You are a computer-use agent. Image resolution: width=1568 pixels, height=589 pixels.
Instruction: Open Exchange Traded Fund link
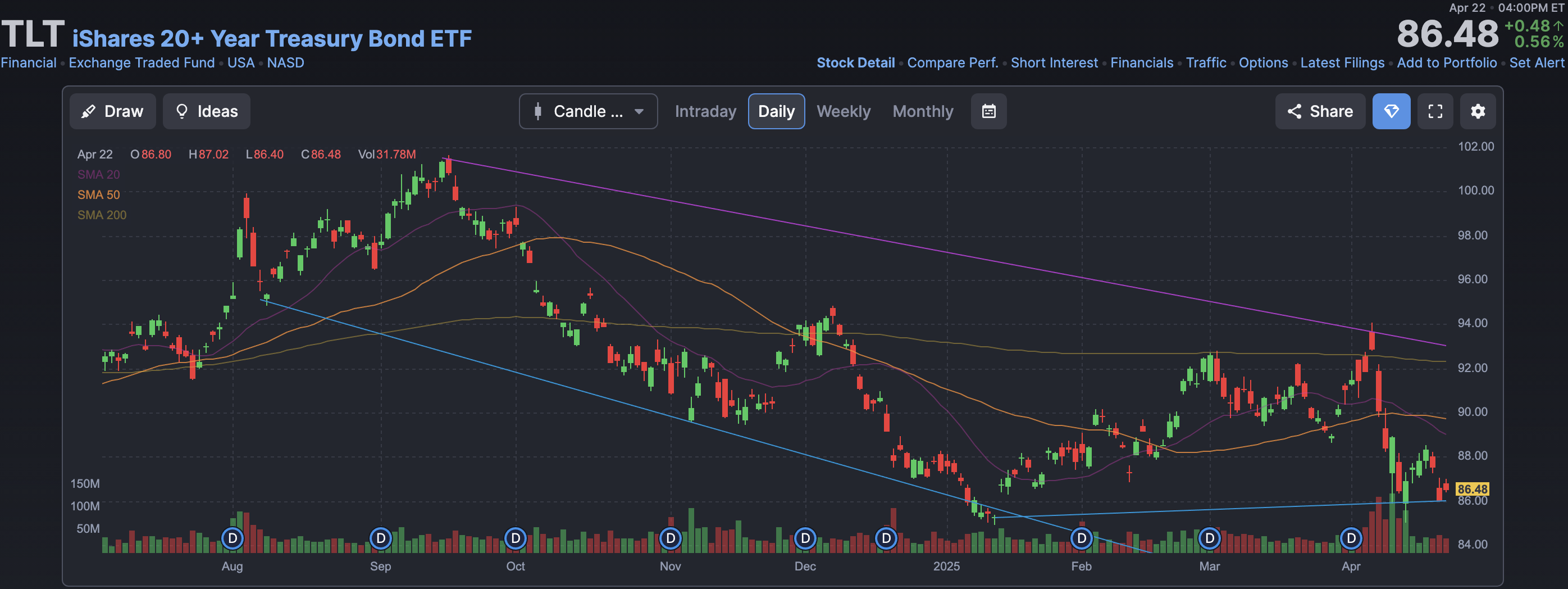pos(142,63)
